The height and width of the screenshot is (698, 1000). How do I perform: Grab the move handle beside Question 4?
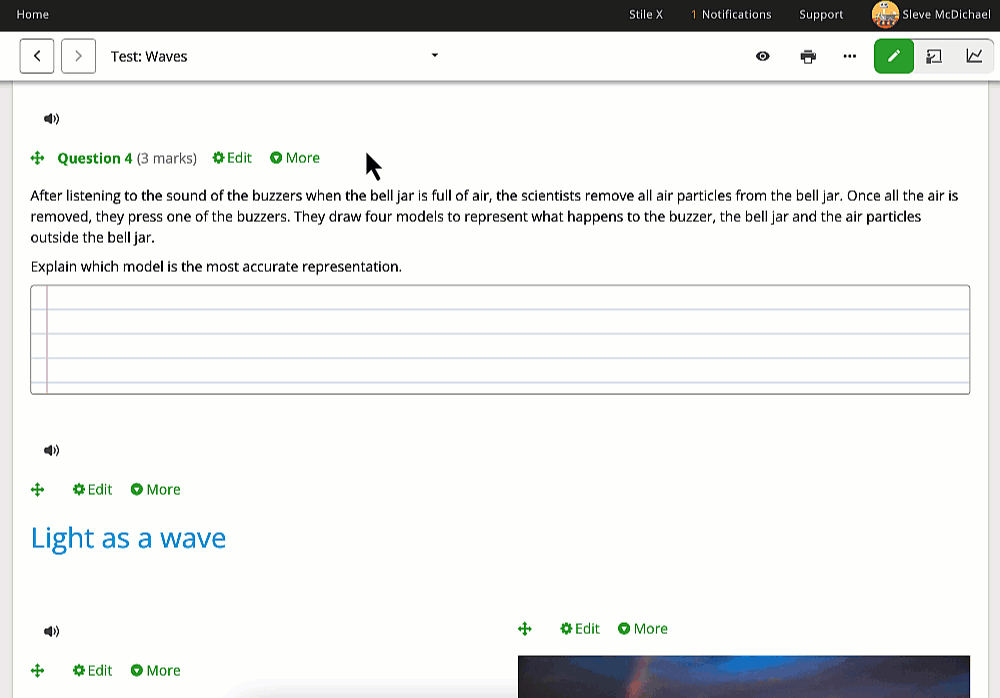pyautogui.click(x=38, y=158)
